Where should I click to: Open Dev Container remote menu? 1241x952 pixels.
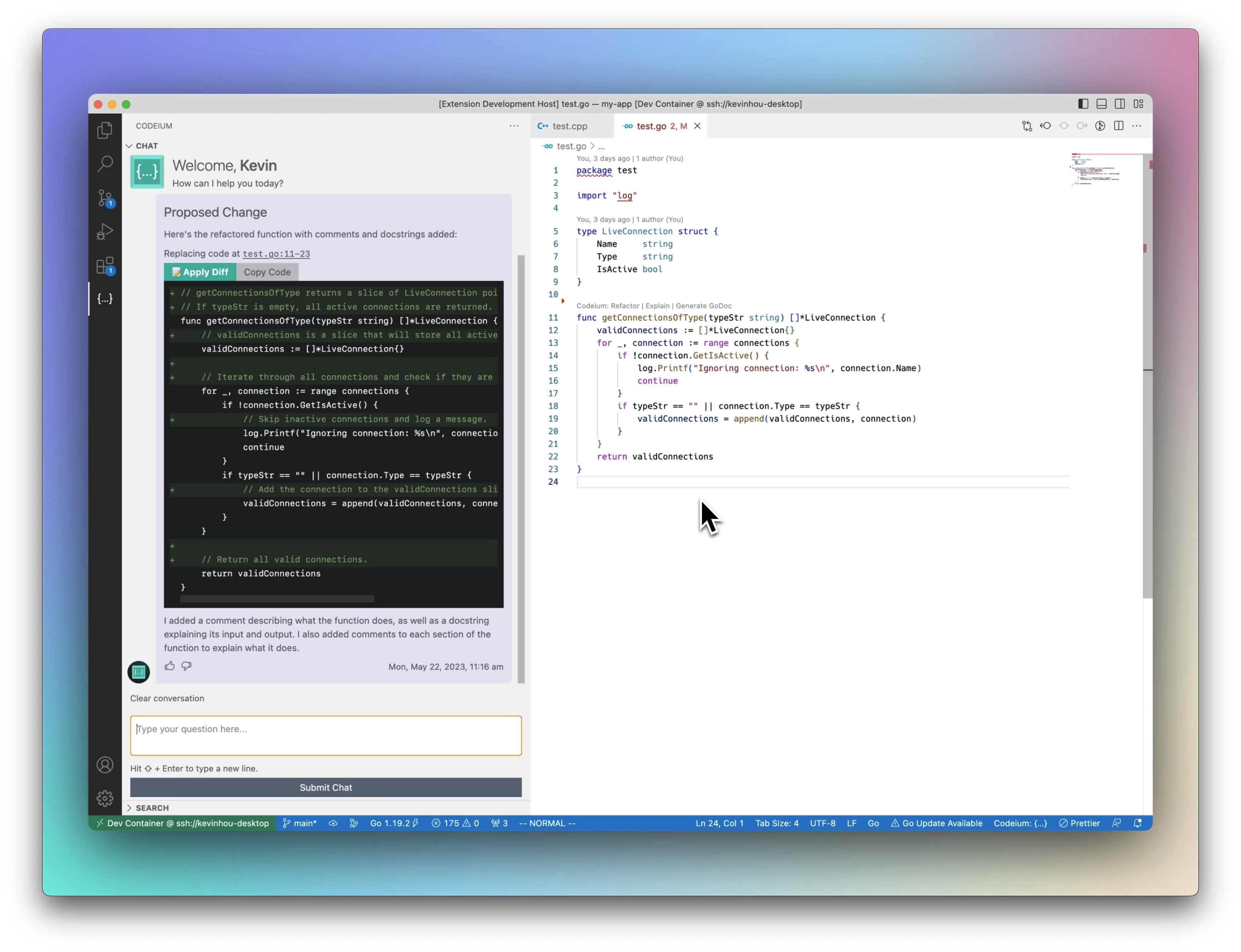tap(182, 823)
